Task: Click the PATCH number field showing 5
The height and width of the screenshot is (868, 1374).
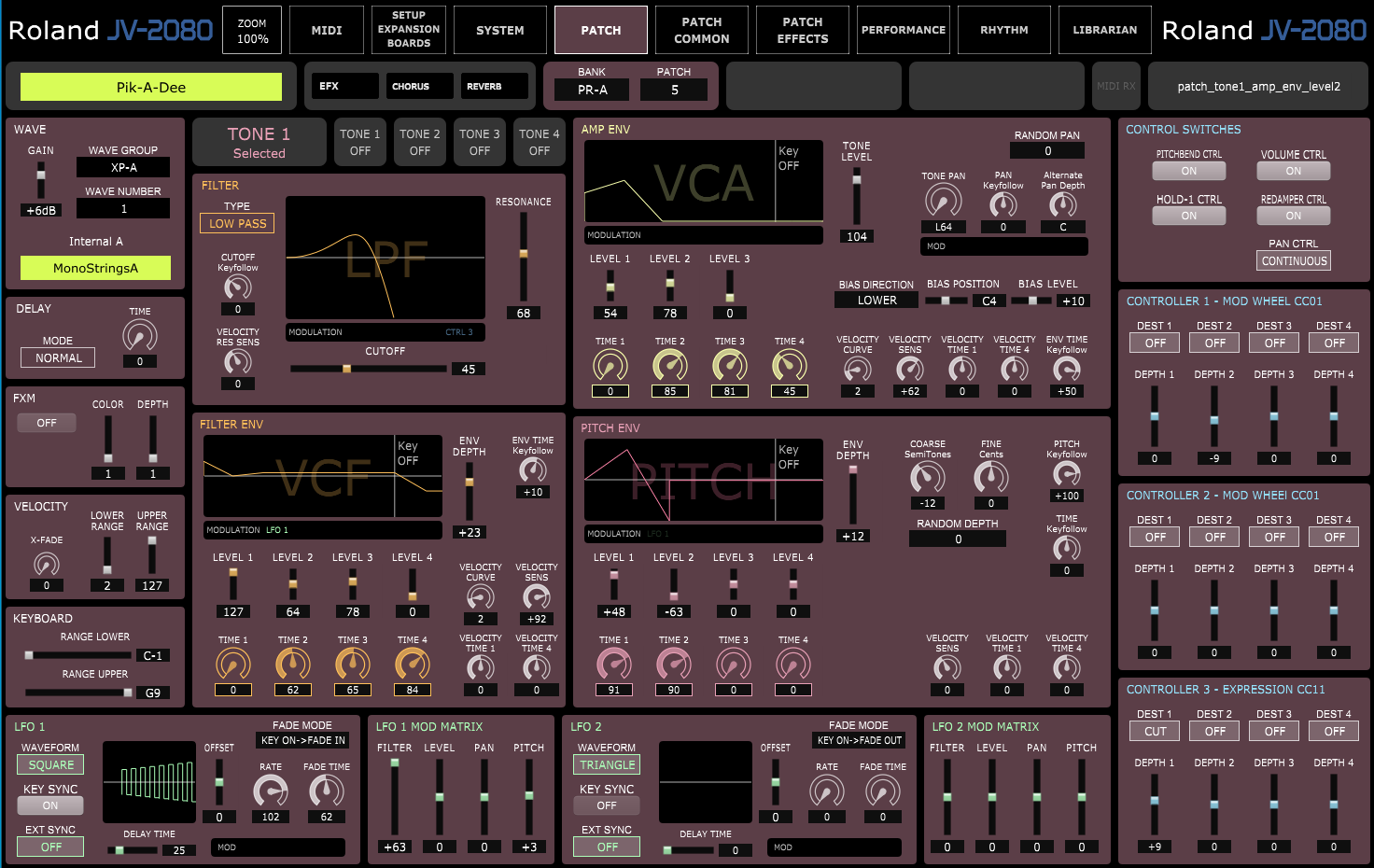Action: tap(674, 90)
